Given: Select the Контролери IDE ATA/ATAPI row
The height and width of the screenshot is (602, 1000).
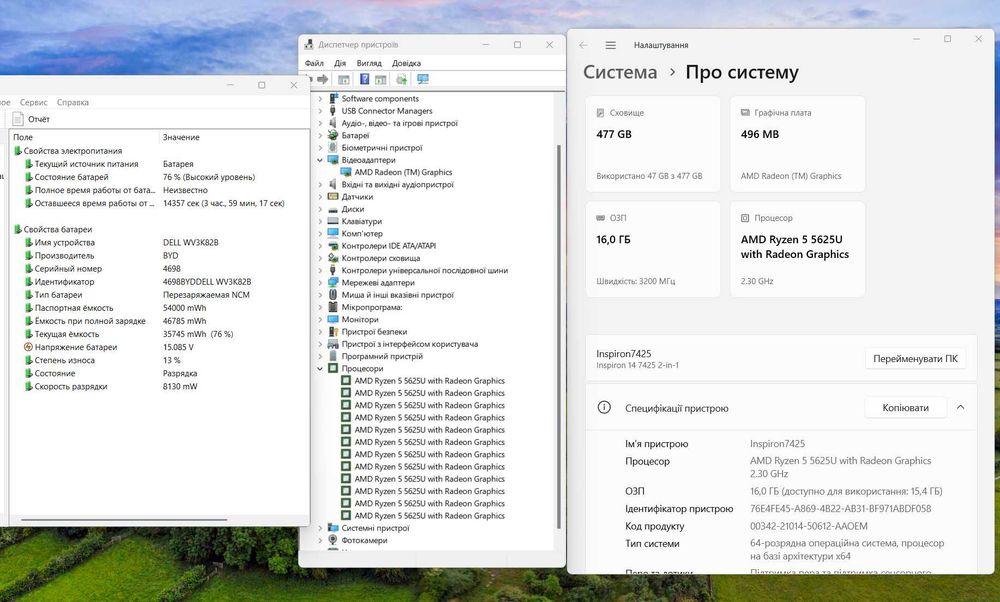Looking at the screenshot, I should pos(388,246).
